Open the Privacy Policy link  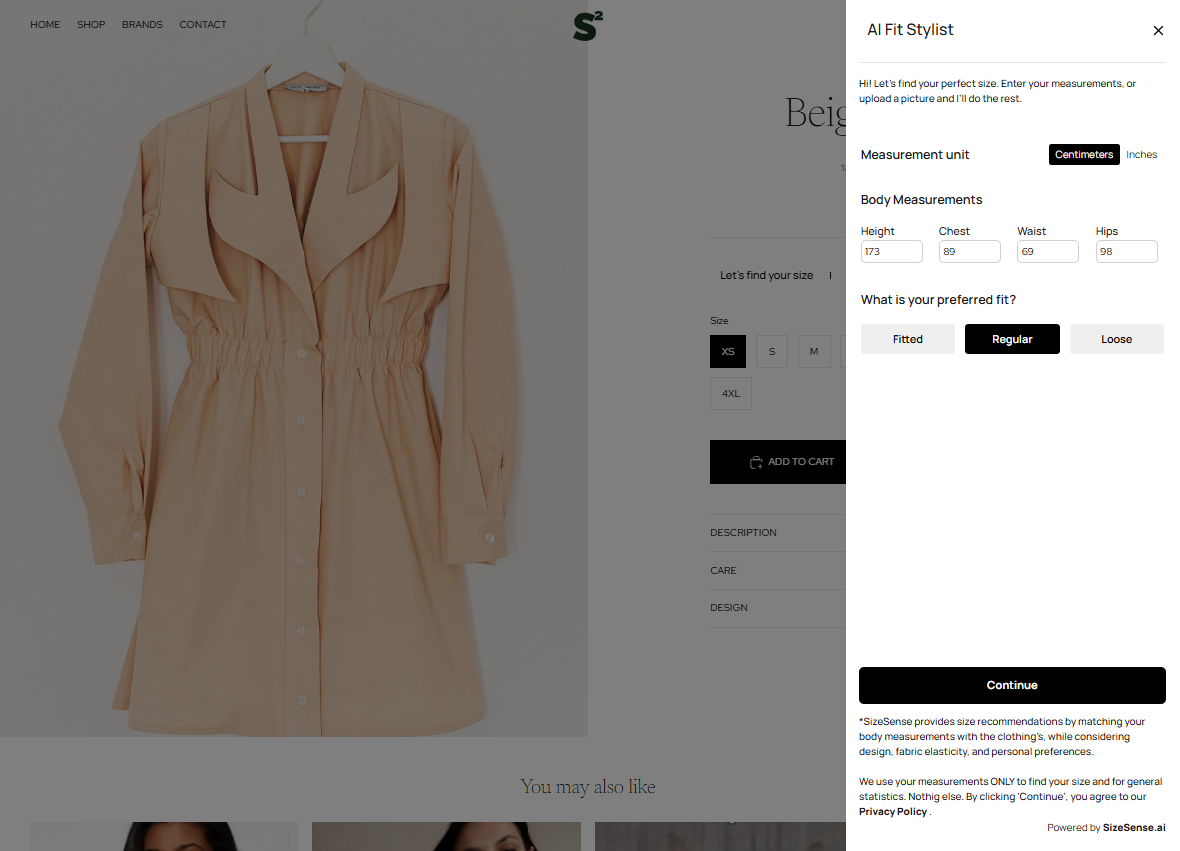[x=892, y=812]
